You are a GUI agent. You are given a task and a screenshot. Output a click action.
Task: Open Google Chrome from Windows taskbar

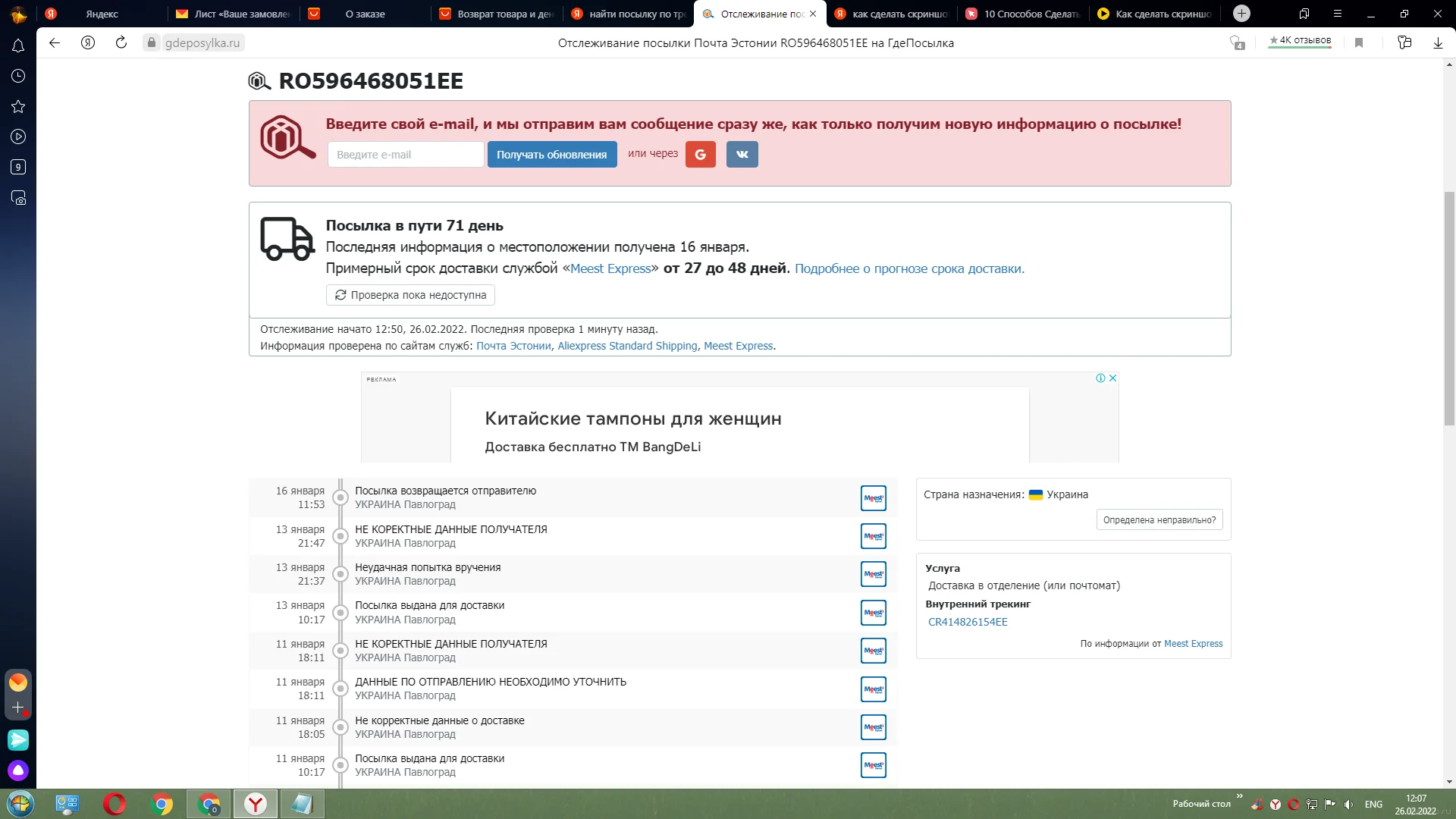pos(162,804)
